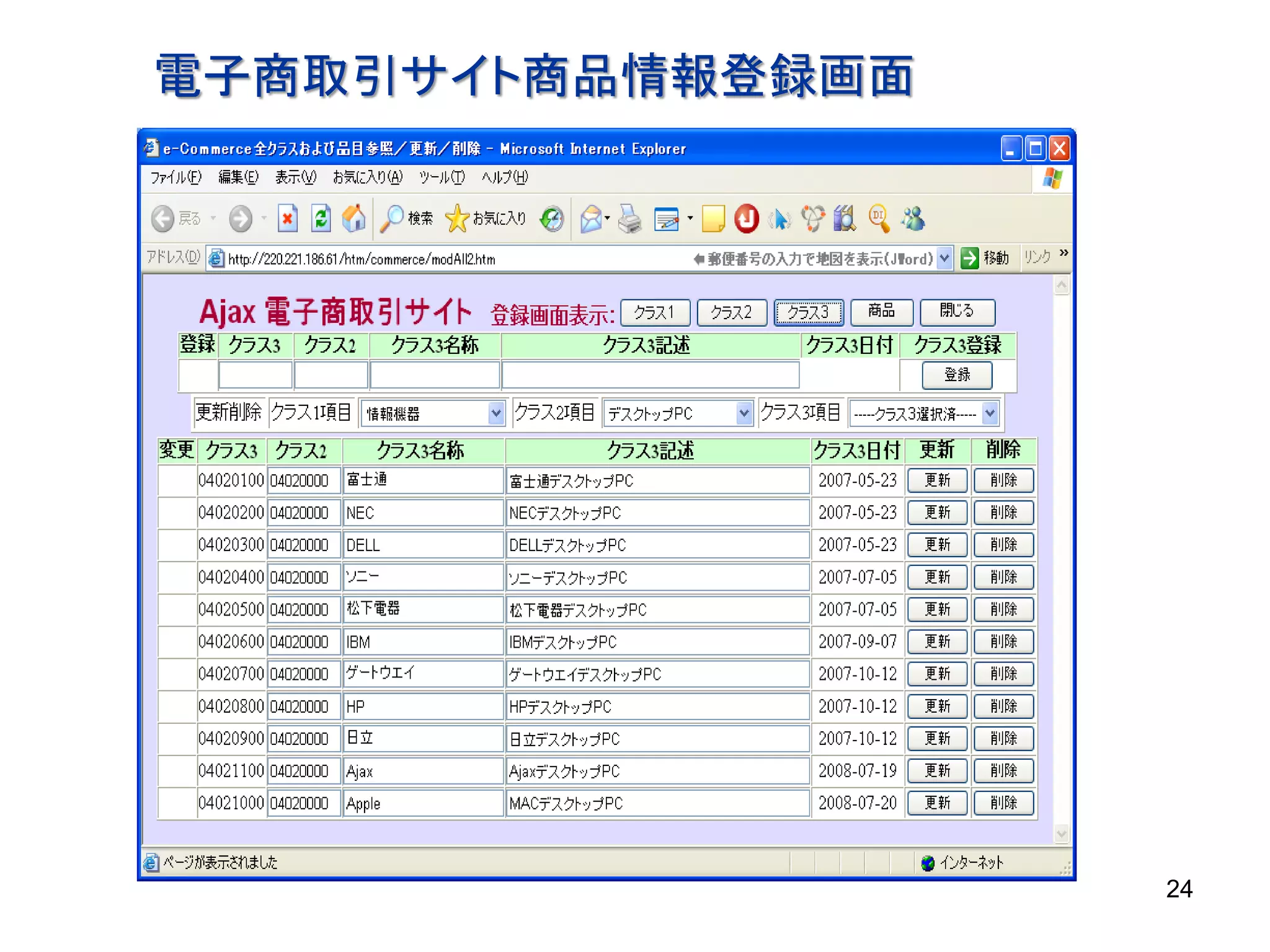This screenshot has height=952, width=1270.
Task: Click 更新 for the 富士通 row
Action: click(938, 480)
